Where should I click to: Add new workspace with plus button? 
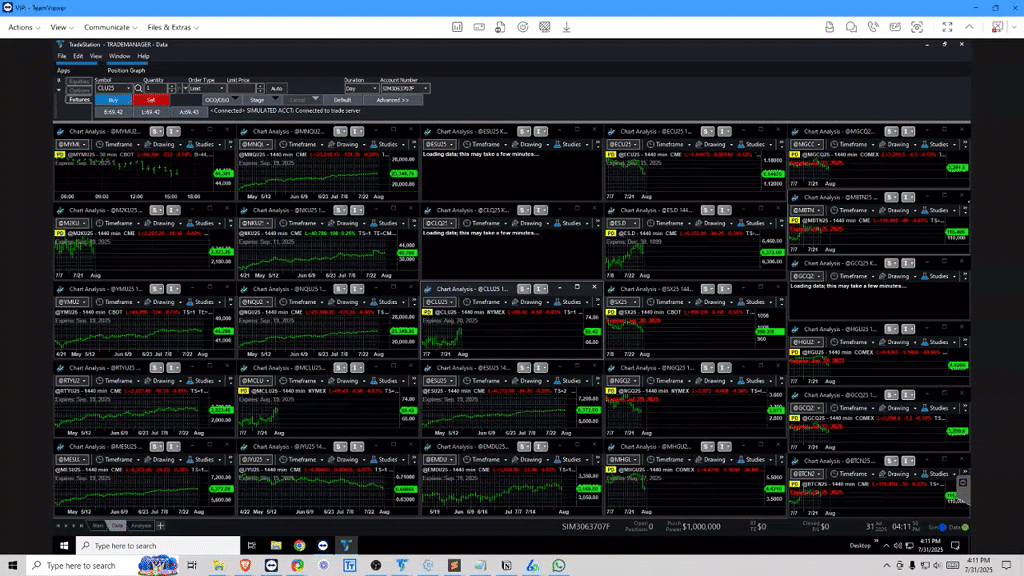point(161,526)
